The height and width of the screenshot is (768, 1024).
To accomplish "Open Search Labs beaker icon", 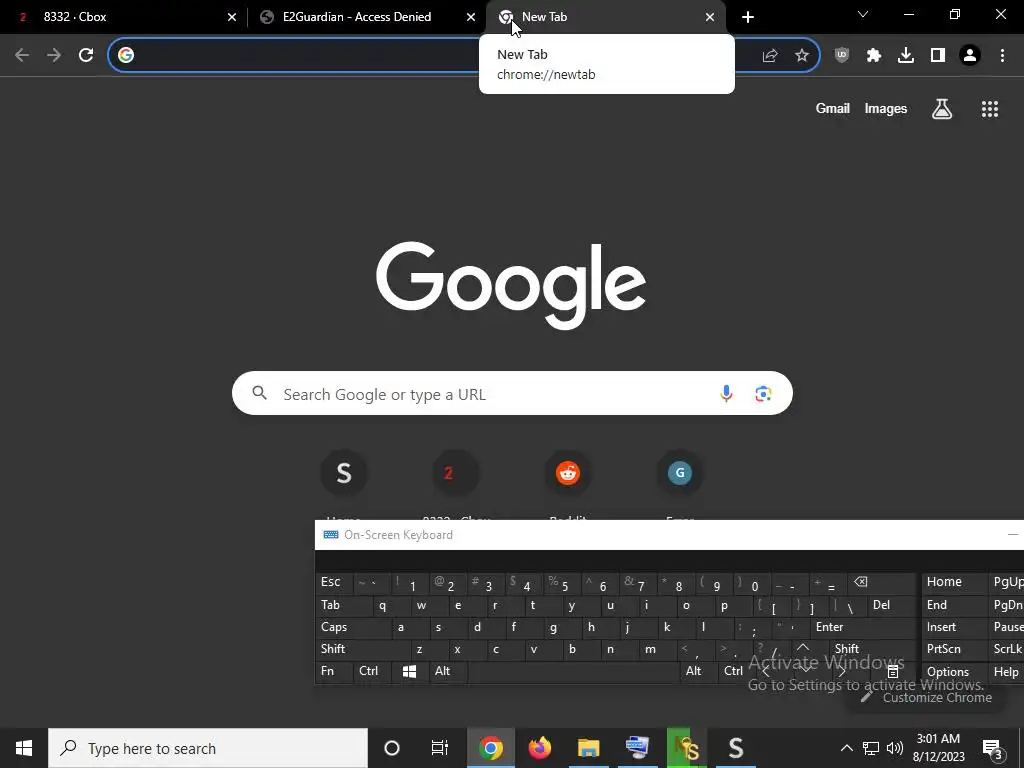I will [942, 109].
